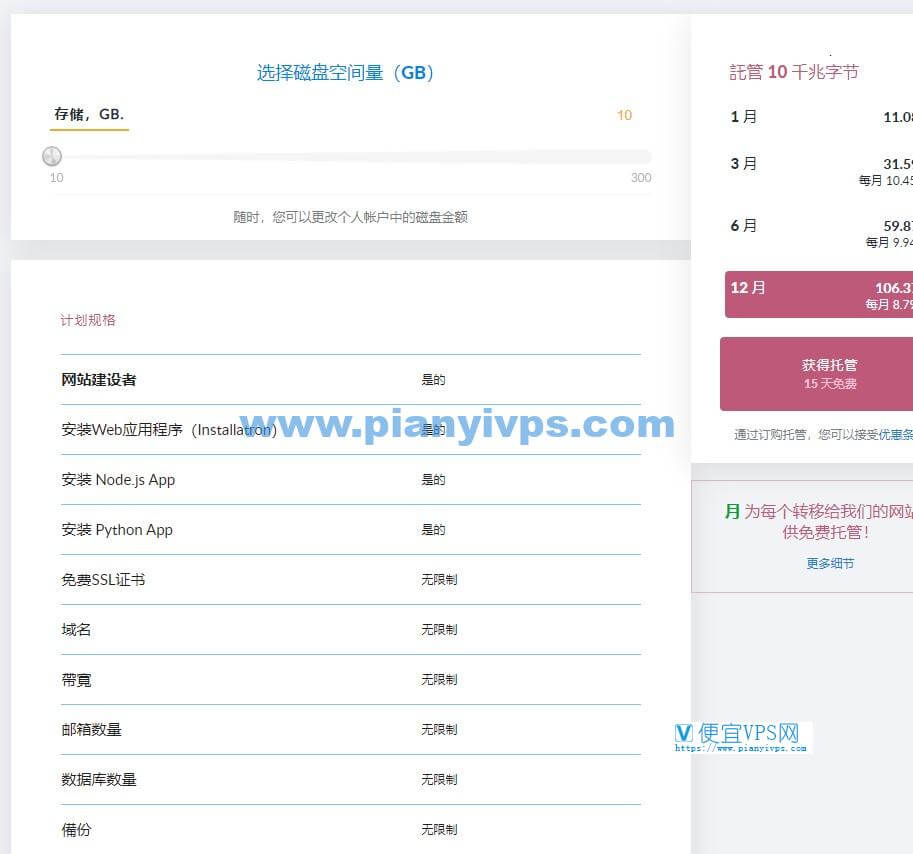Click the 随时，您可以更改 disk note text
Image resolution: width=913 pixels, height=854 pixels.
coord(351,217)
